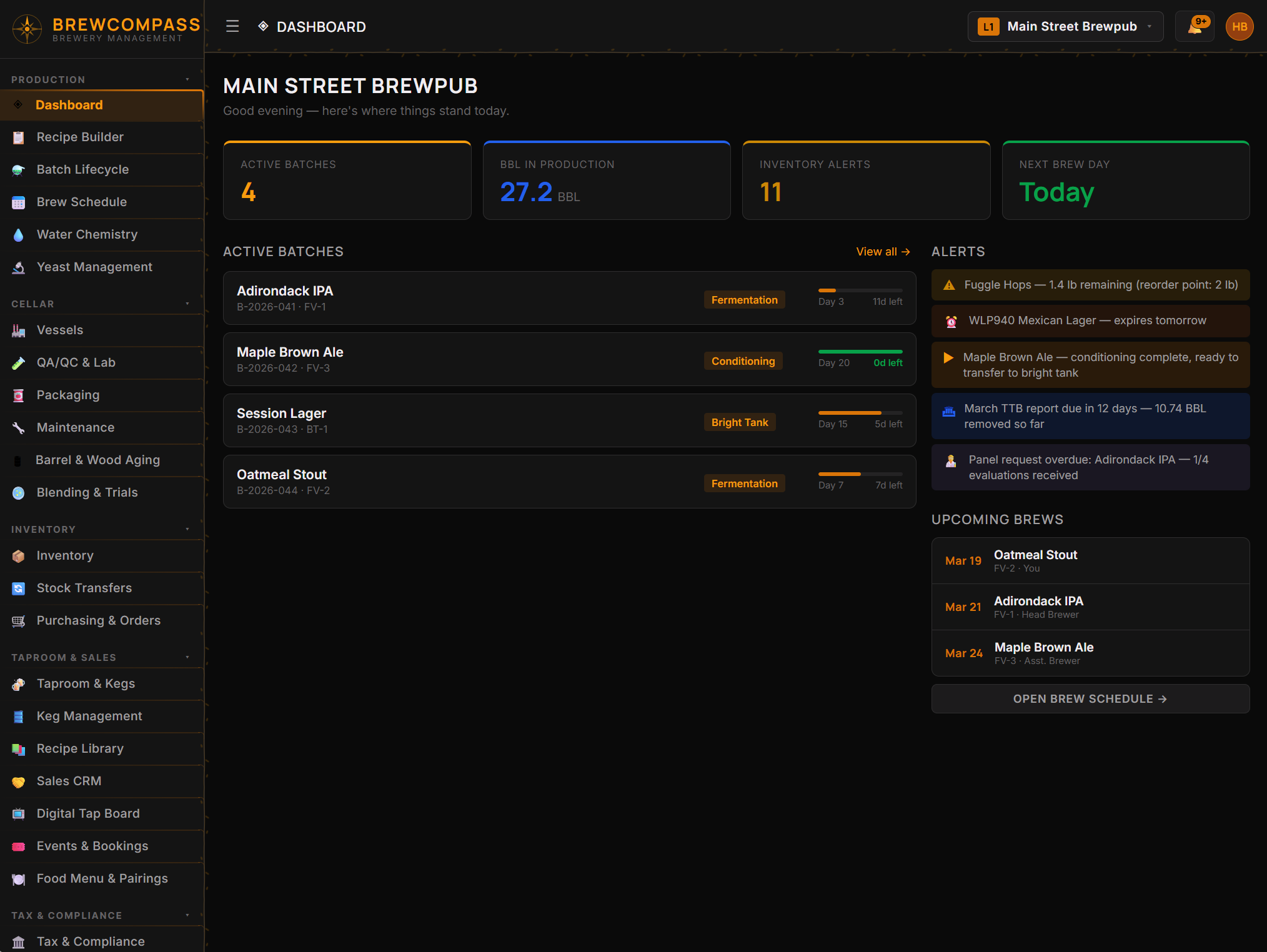The height and width of the screenshot is (952, 1267).
Task: Toggle the hamburger sidebar menu
Action: point(232,26)
